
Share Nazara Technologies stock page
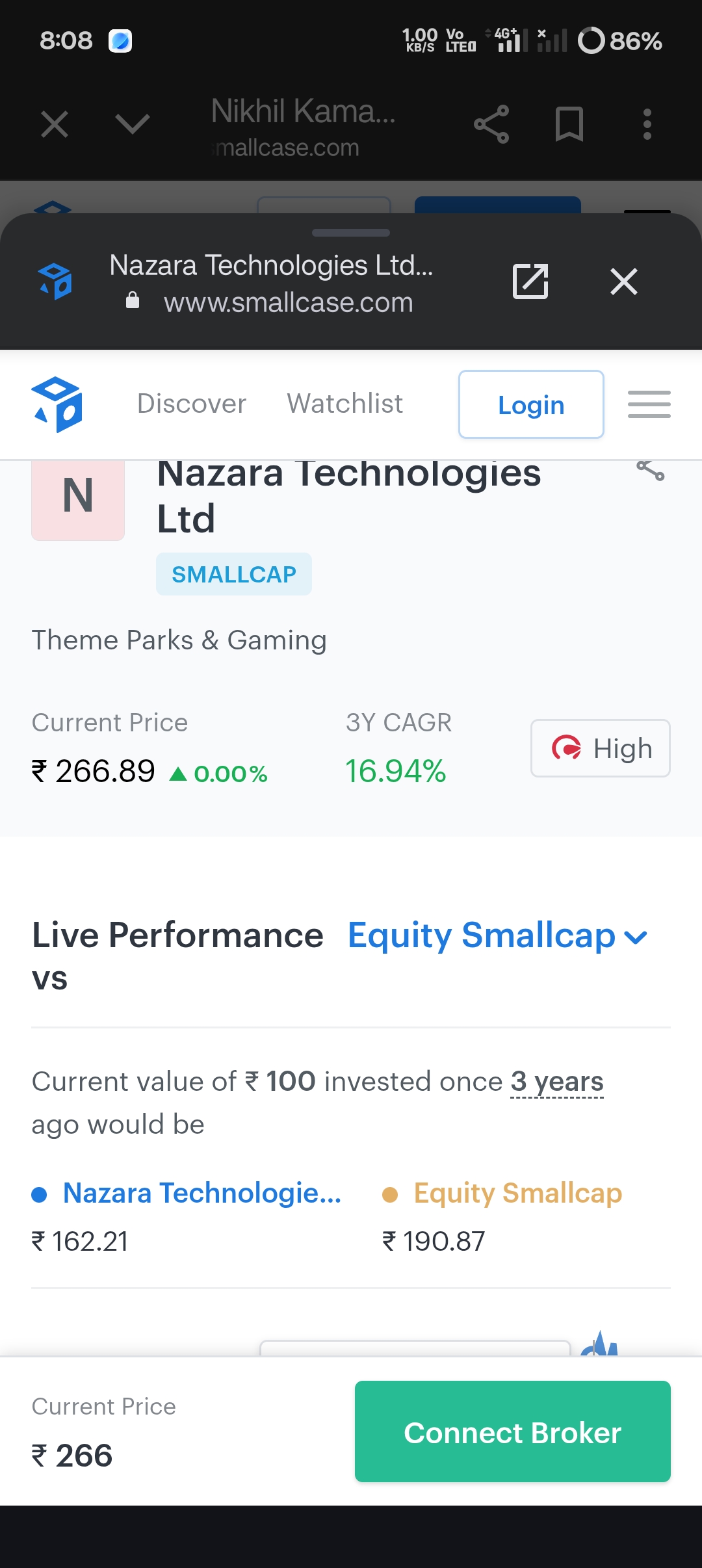pos(650,470)
